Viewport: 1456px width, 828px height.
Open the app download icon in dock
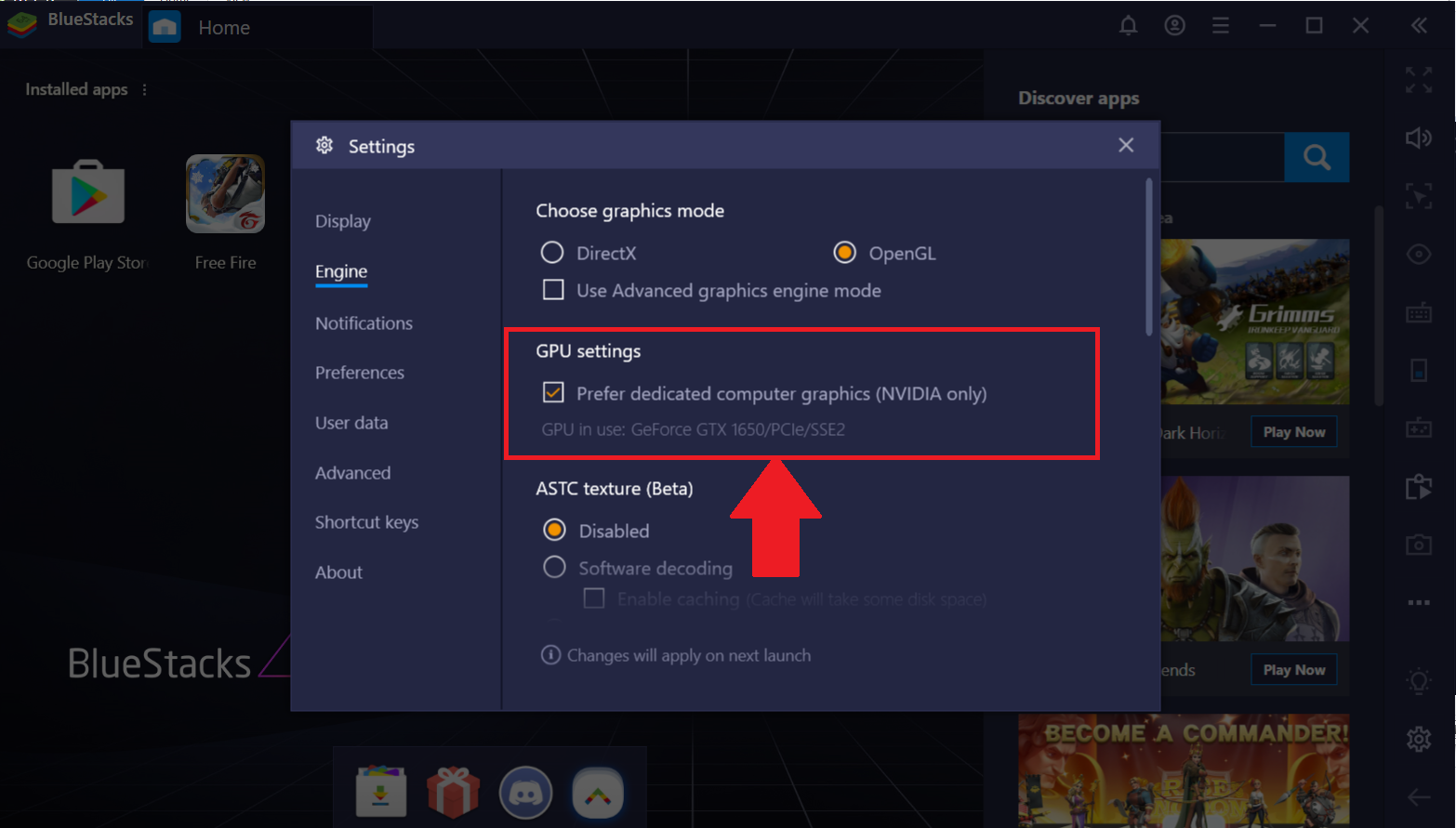coord(381,793)
